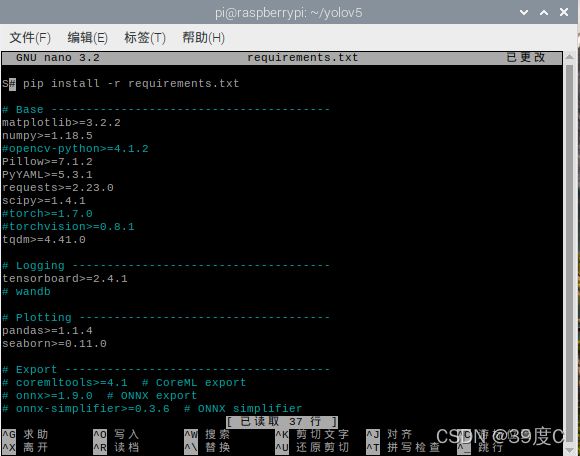Screen dimensions: 580x456
Task: Click the 'tensorboard>=2.4.1' line
Action: pos(65,278)
